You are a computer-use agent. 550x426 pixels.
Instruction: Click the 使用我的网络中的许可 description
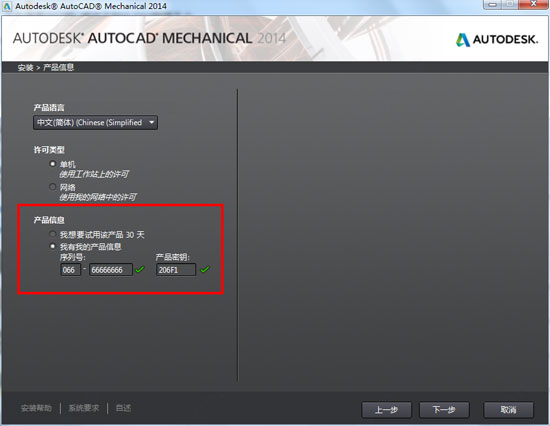(x=98, y=197)
